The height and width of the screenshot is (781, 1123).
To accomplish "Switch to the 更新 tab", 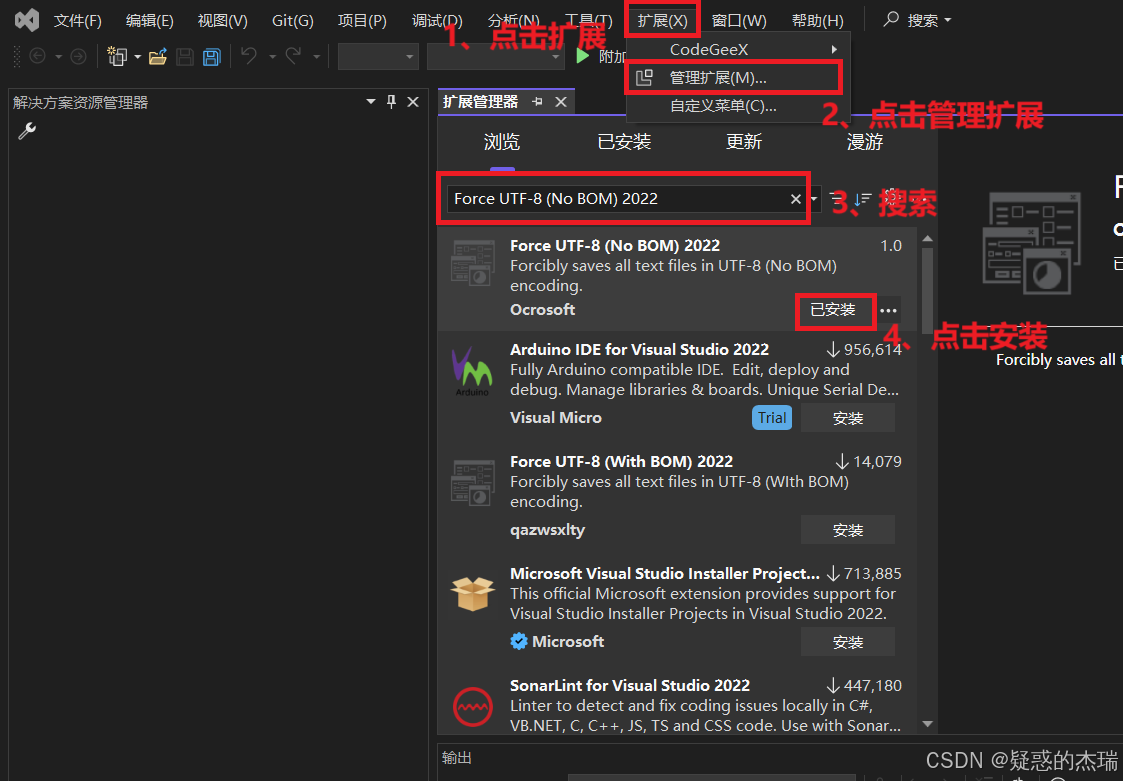I will [x=743, y=142].
